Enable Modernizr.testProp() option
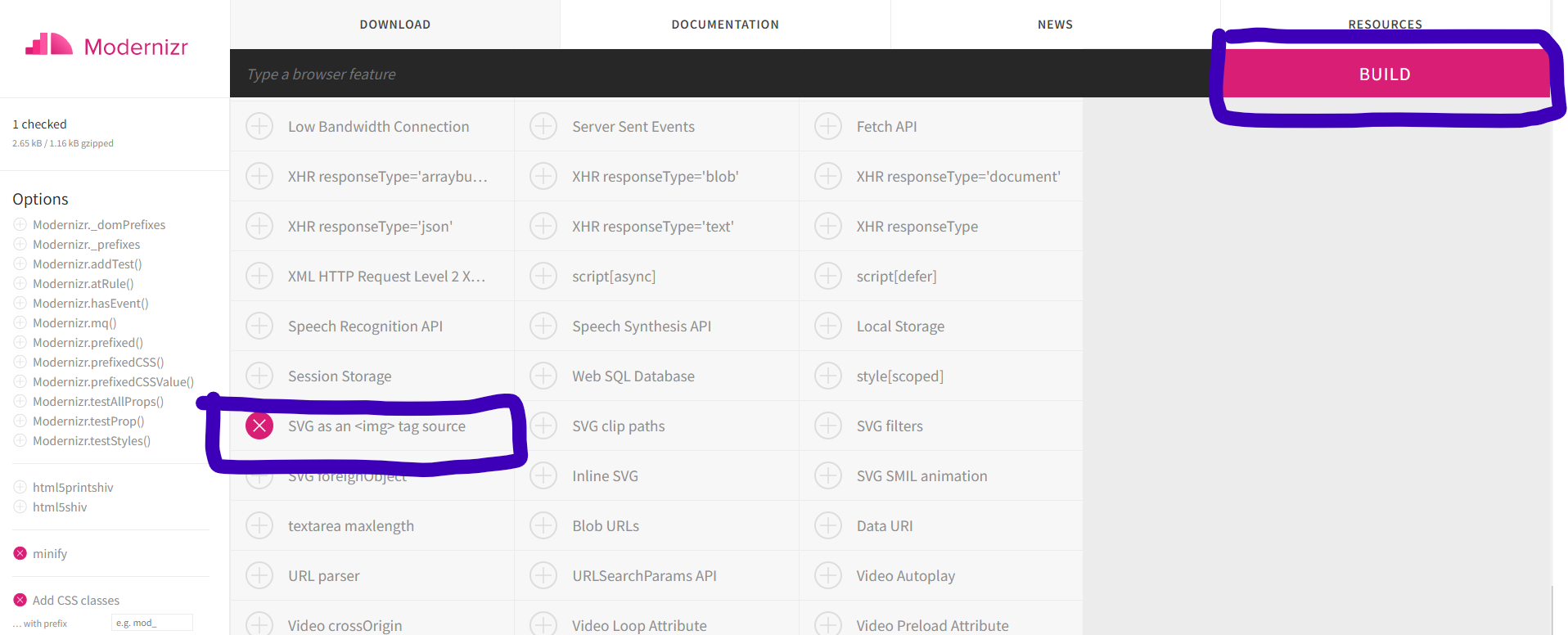The image size is (1568, 635). coord(20,421)
